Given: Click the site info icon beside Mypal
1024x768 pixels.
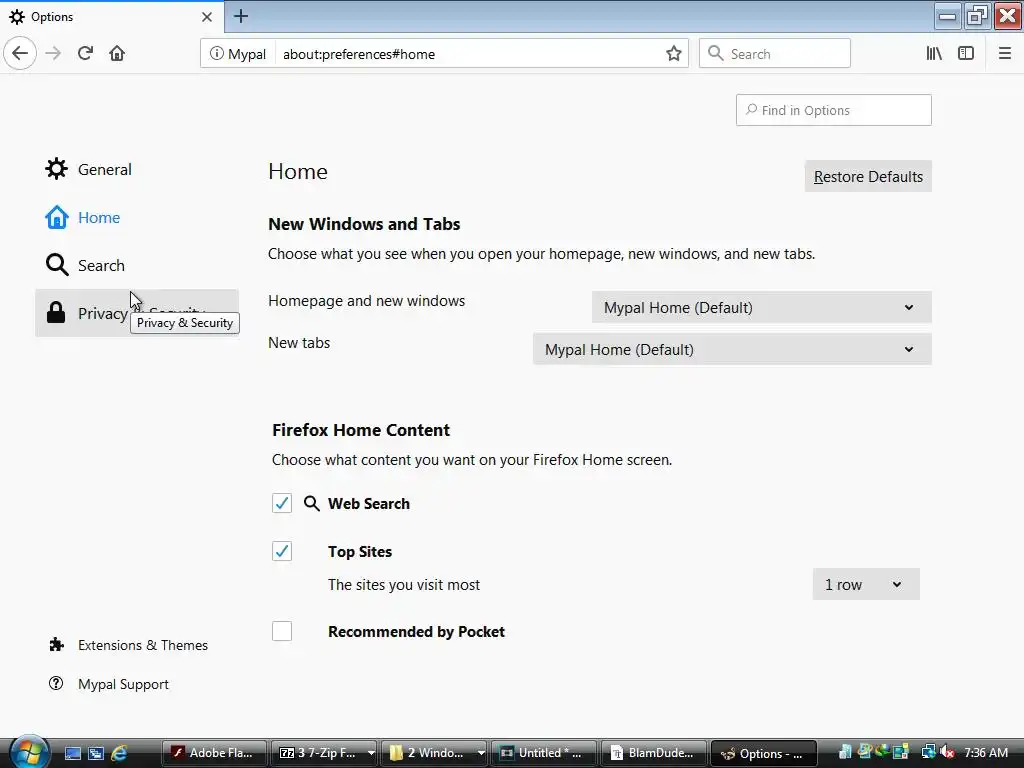Looking at the screenshot, I should pyautogui.click(x=216, y=54).
